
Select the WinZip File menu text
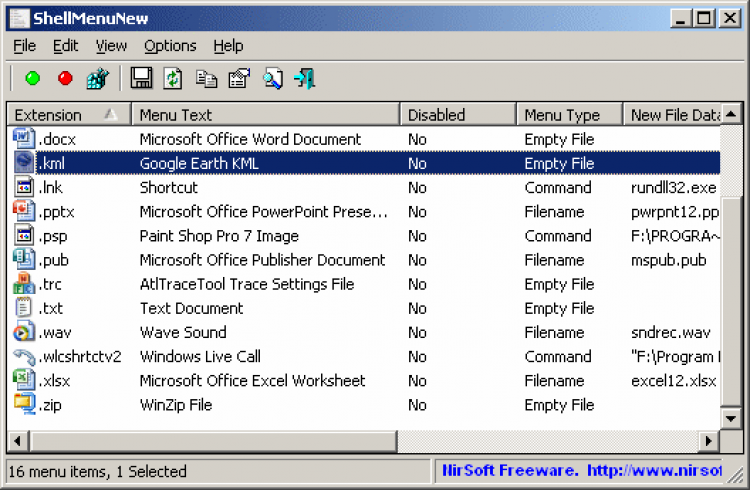(176, 405)
